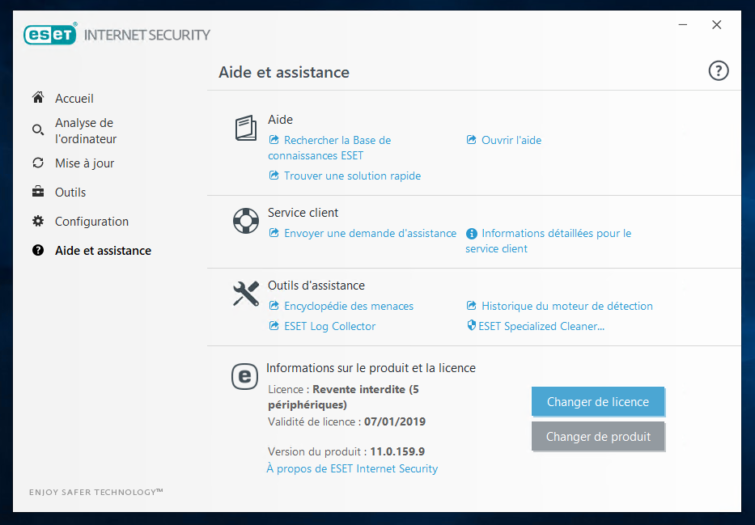Open Analyse de l'ordinateur section

click(86, 131)
